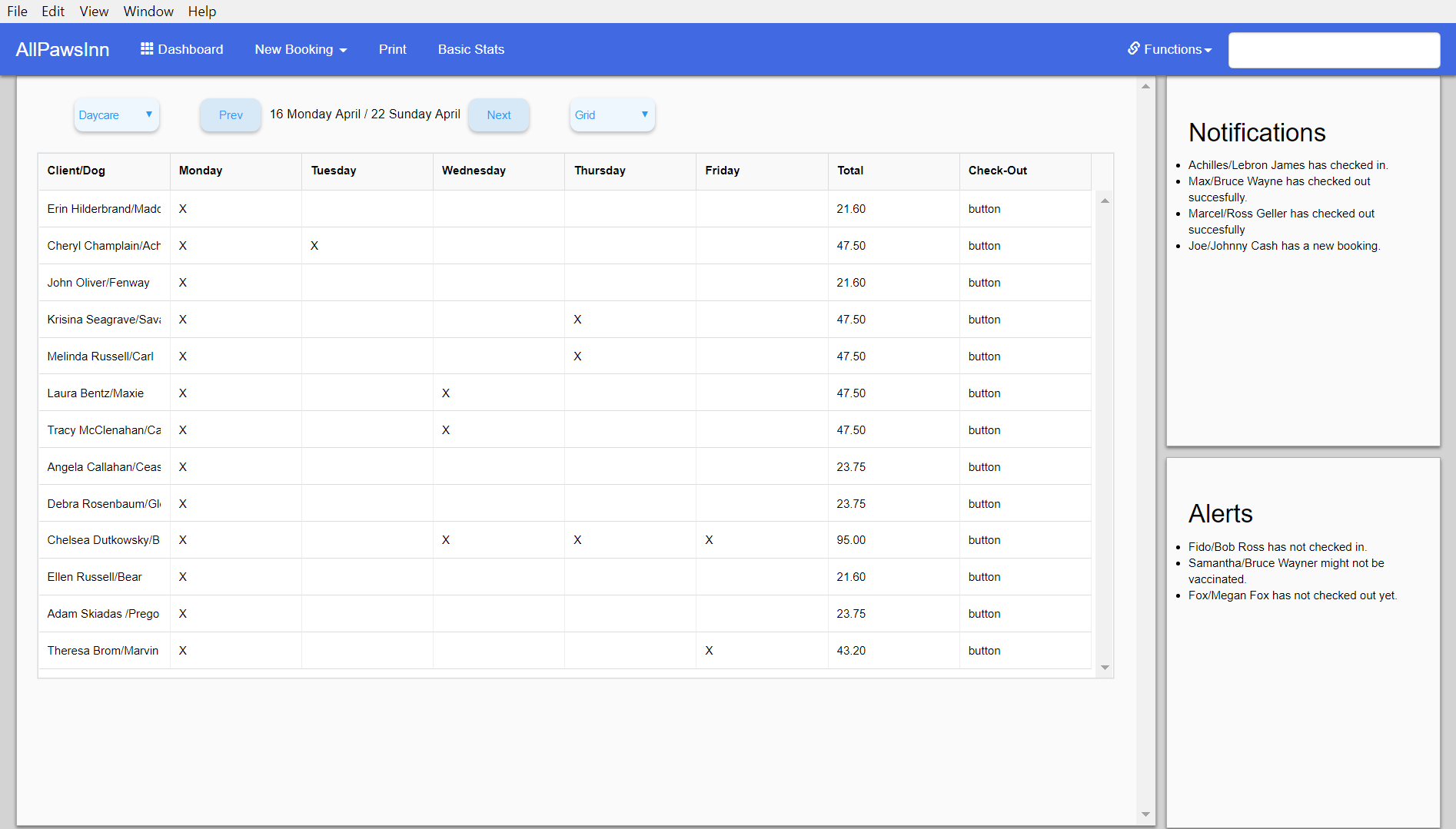Click check-out button for Chelsea Dutkowsky
This screenshot has width=1456, height=829.
point(984,540)
